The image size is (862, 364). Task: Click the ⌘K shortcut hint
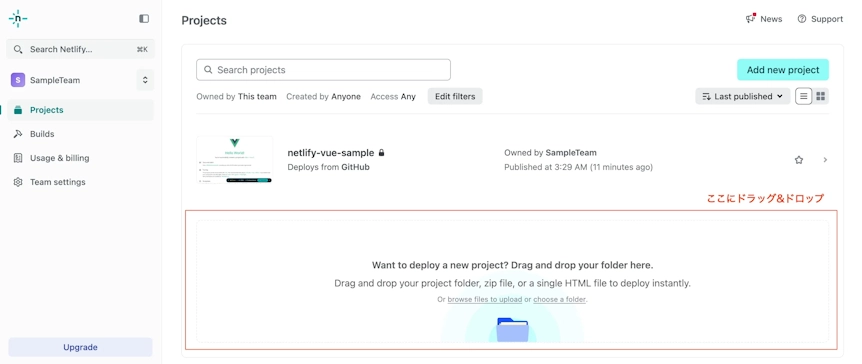142,49
